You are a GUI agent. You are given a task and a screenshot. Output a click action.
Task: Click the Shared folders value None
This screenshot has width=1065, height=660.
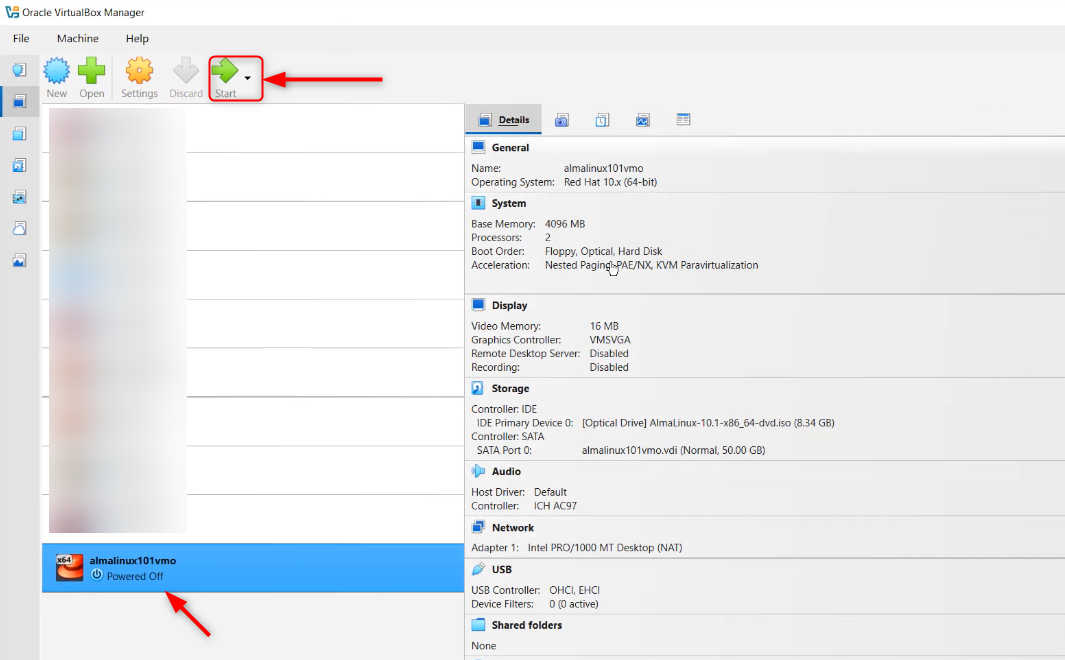[x=484, y=646]
